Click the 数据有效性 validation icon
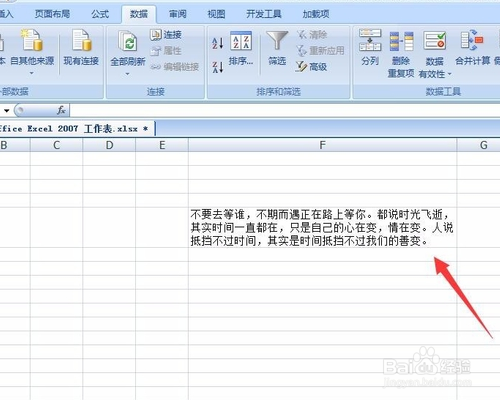 435,41
